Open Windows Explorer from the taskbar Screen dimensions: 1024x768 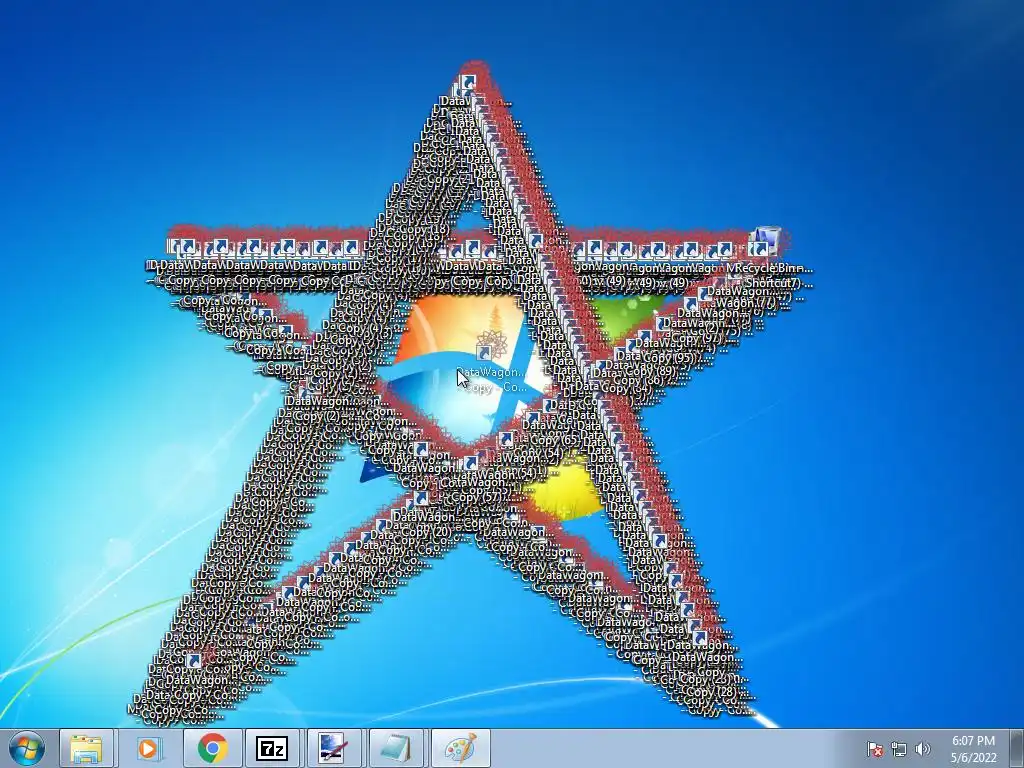(86, 748)
